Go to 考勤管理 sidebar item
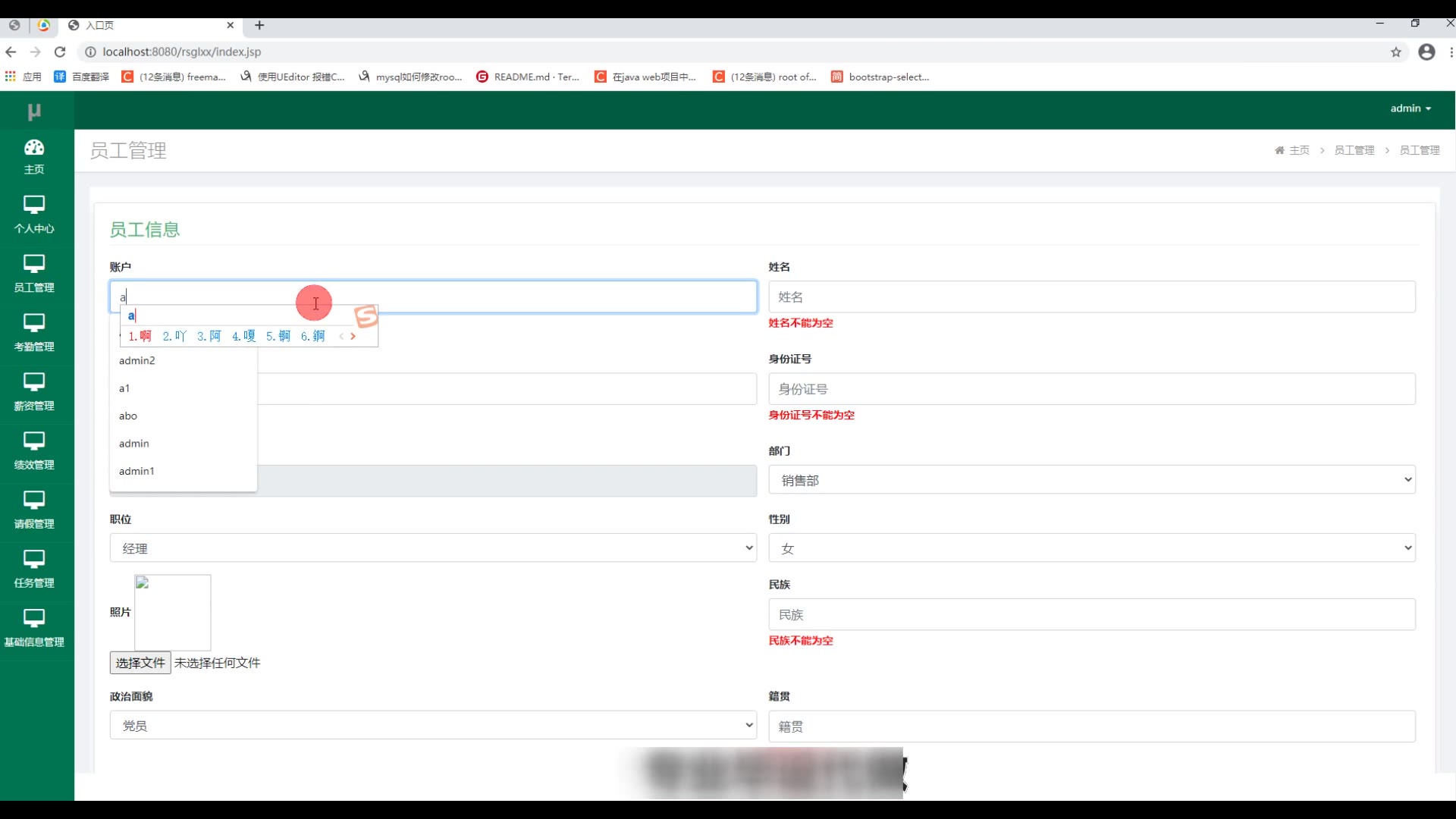 click(34, 333)
